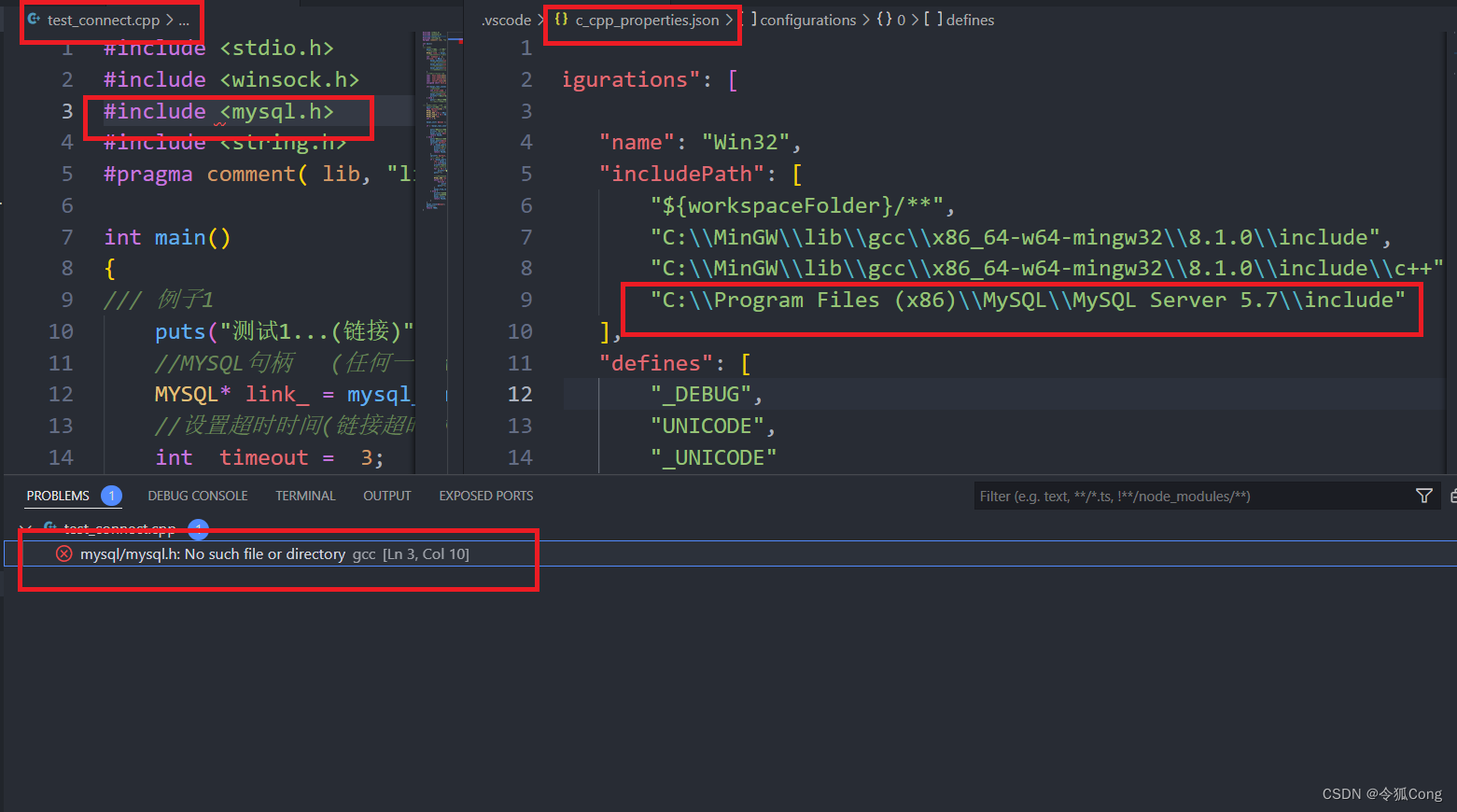Screen dimensions: 1457x812
Task: Switch to the TERMINAL tab
Action: pyautogui.click(x=305, y=495)
